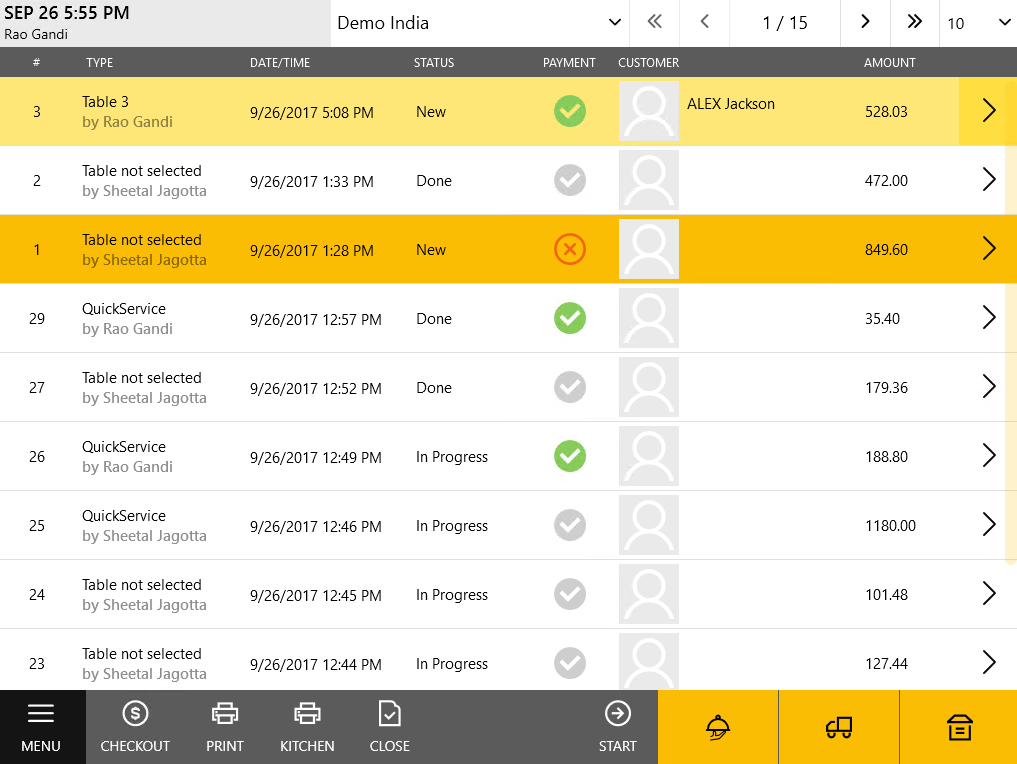Select the takeaway store icon
This screenshot has width=1017, height=764.
(959, 727)
